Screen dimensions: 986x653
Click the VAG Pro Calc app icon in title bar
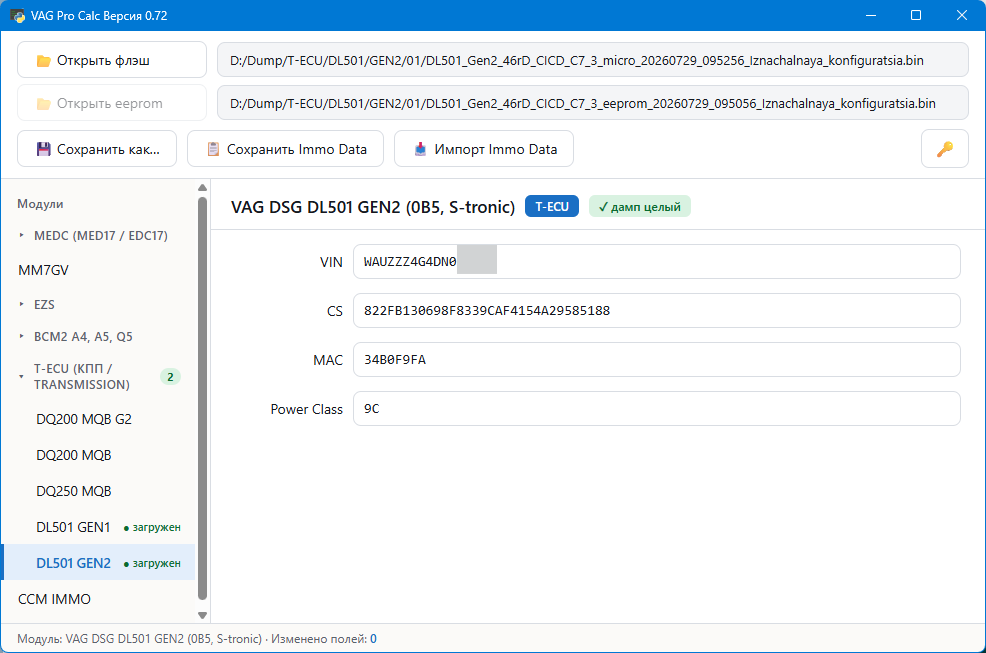17,16
